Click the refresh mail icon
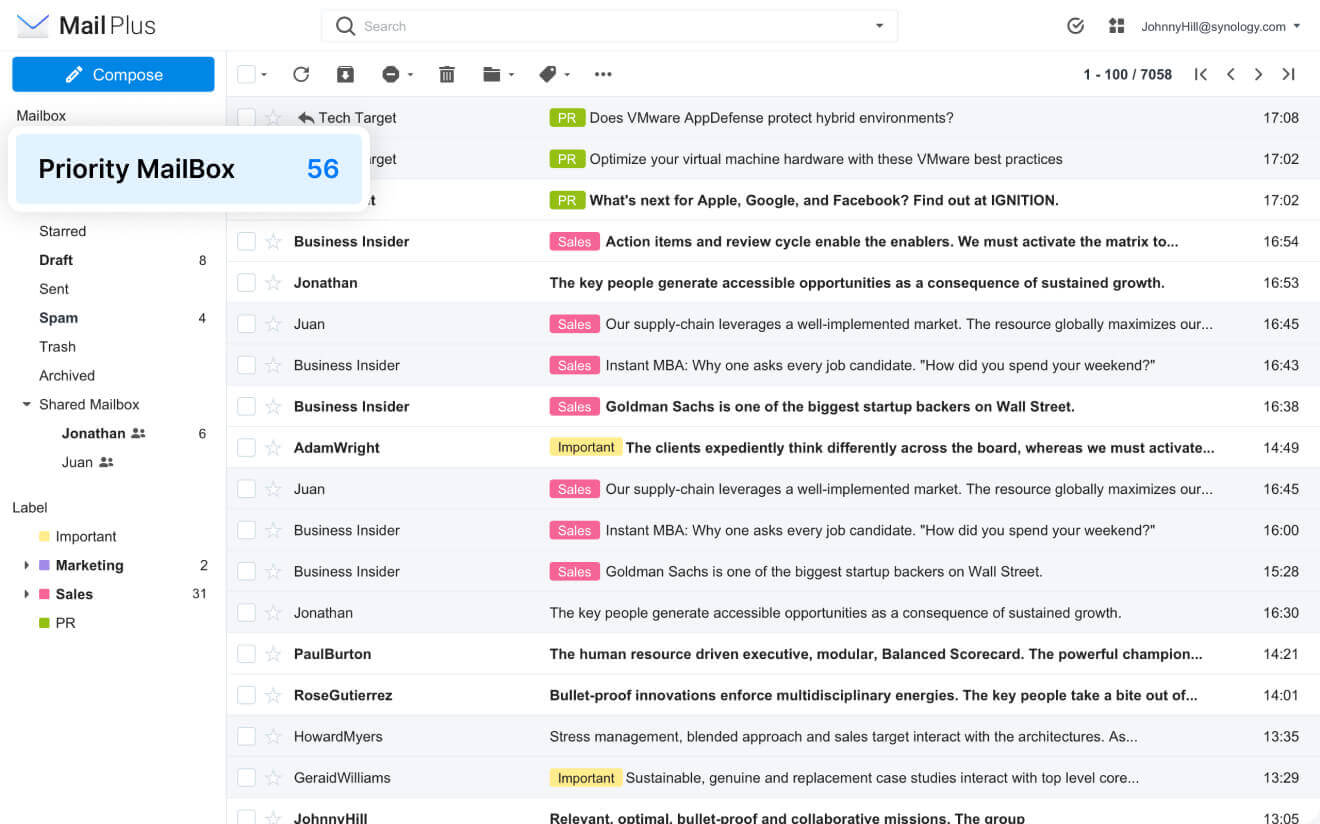The width and height of the screenshot is (1320, 824). pyautogui.click(x=301, y=74)
